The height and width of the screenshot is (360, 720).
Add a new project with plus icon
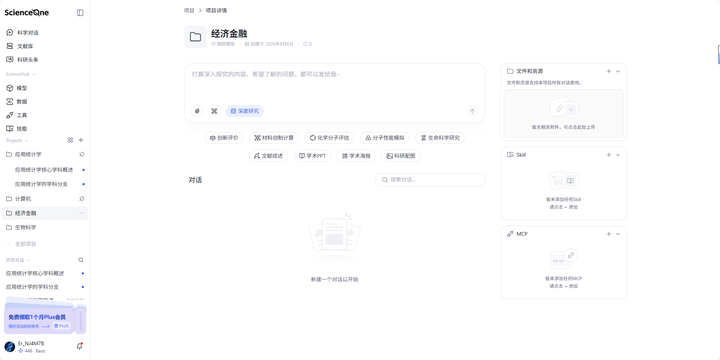pos(81,140)
